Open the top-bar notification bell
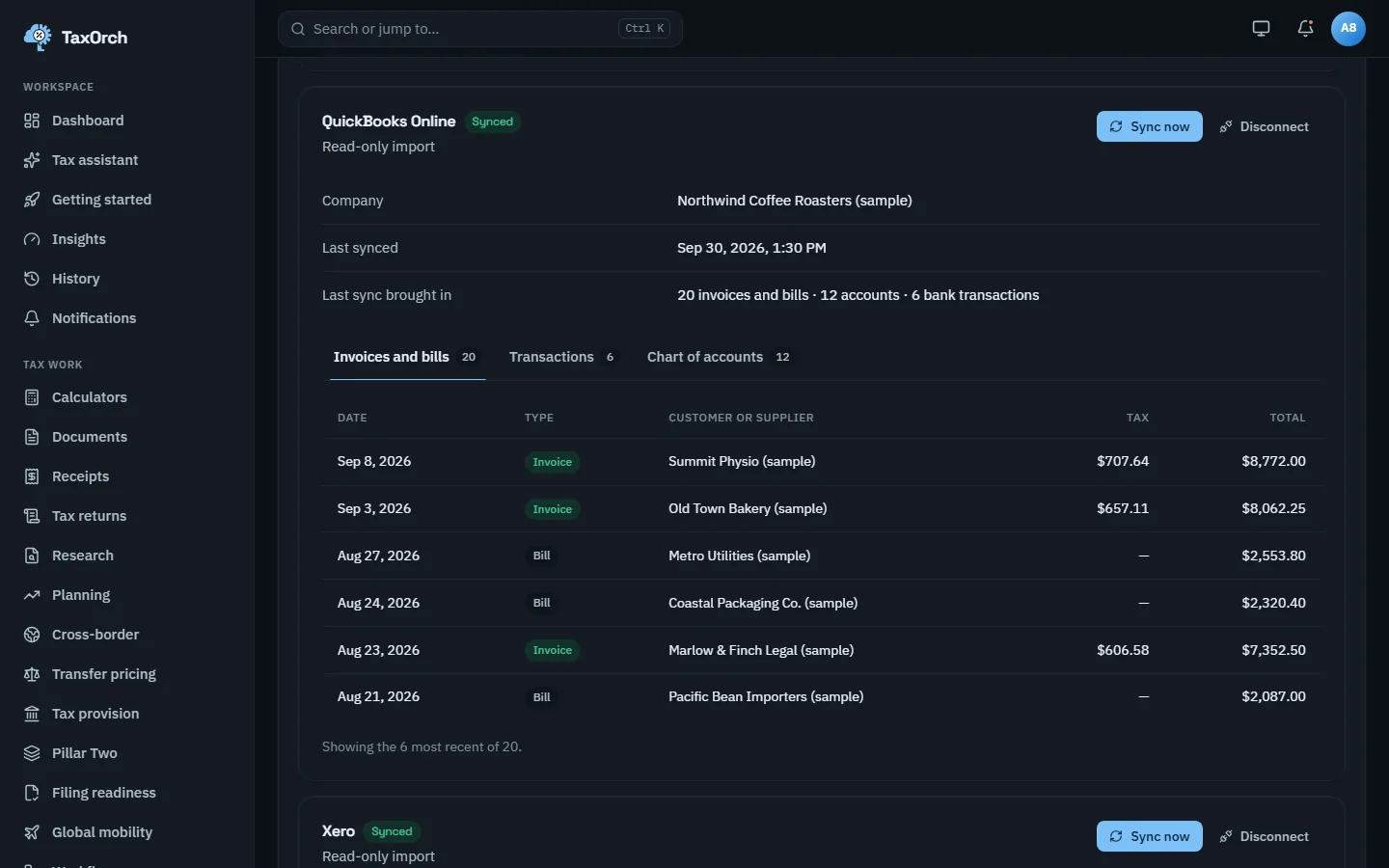 tap(1305, 28)
